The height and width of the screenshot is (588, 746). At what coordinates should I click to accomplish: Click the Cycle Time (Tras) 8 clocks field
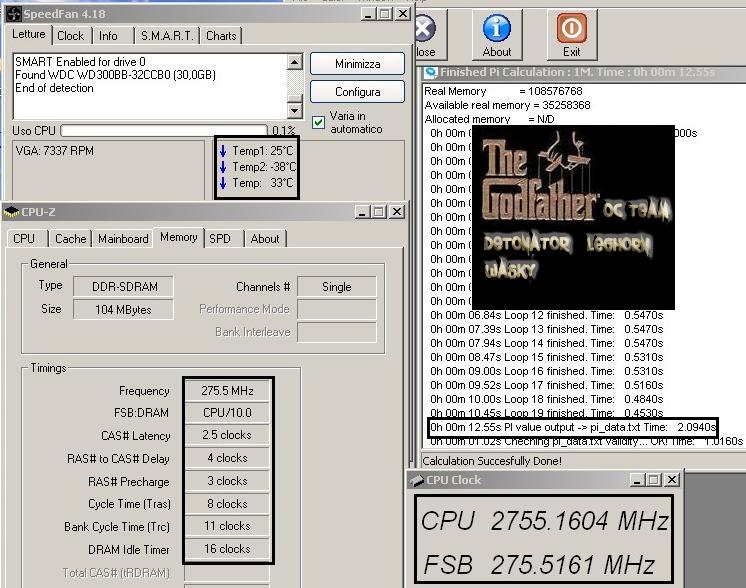coord(227,503)
